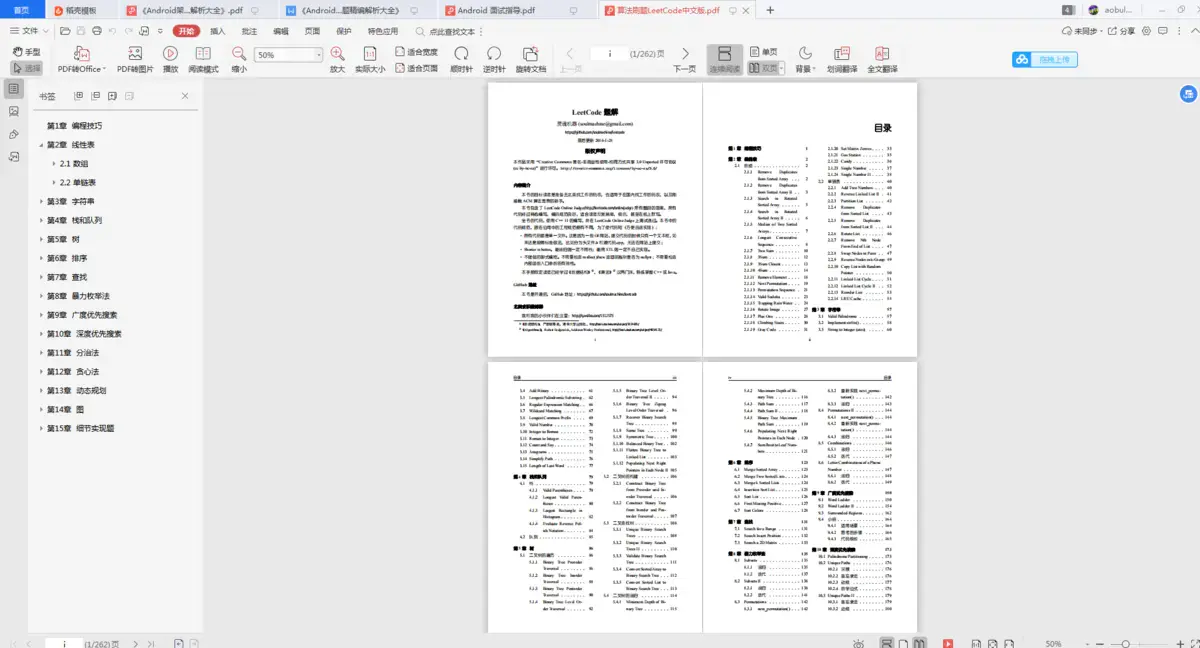Screen dimensions: 1200x648
Task: Click the expand all bookmarks icon
Action: click(78, 96)
